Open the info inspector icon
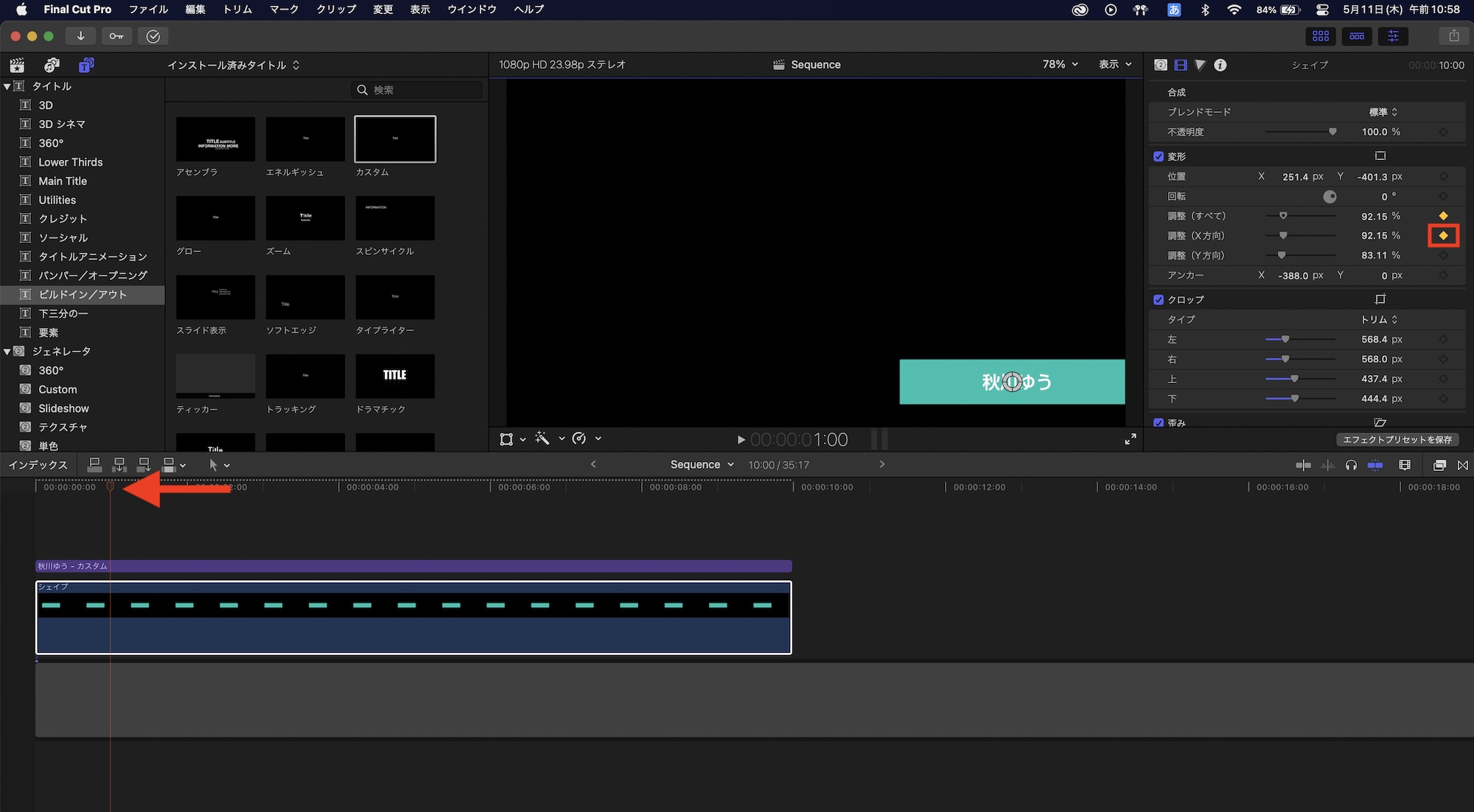Screen dimensions: 1474x812 (1220, 65)
